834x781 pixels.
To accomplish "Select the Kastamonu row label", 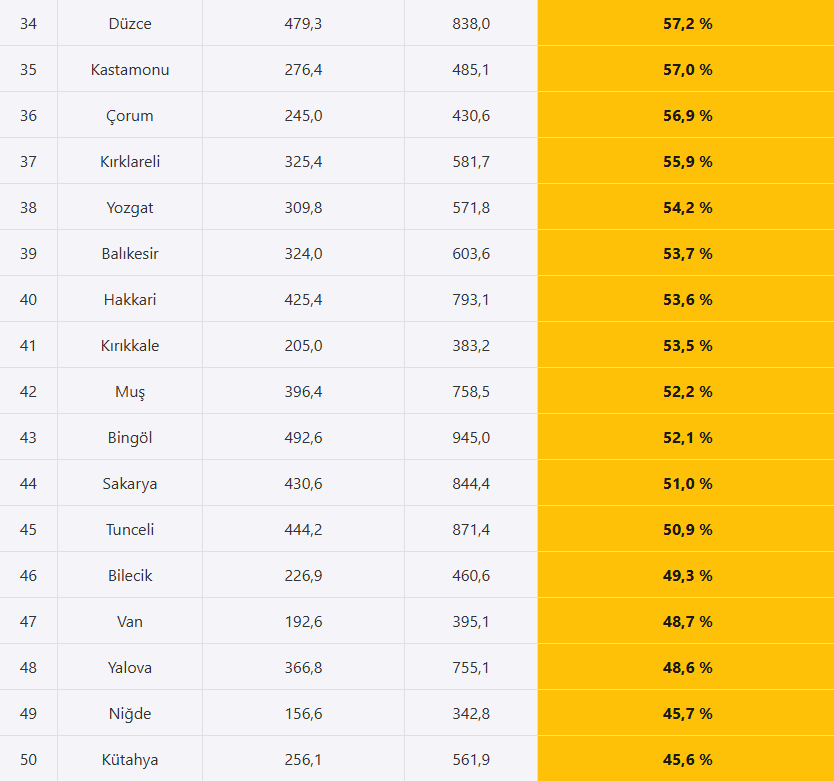I will tap(130, 70).
